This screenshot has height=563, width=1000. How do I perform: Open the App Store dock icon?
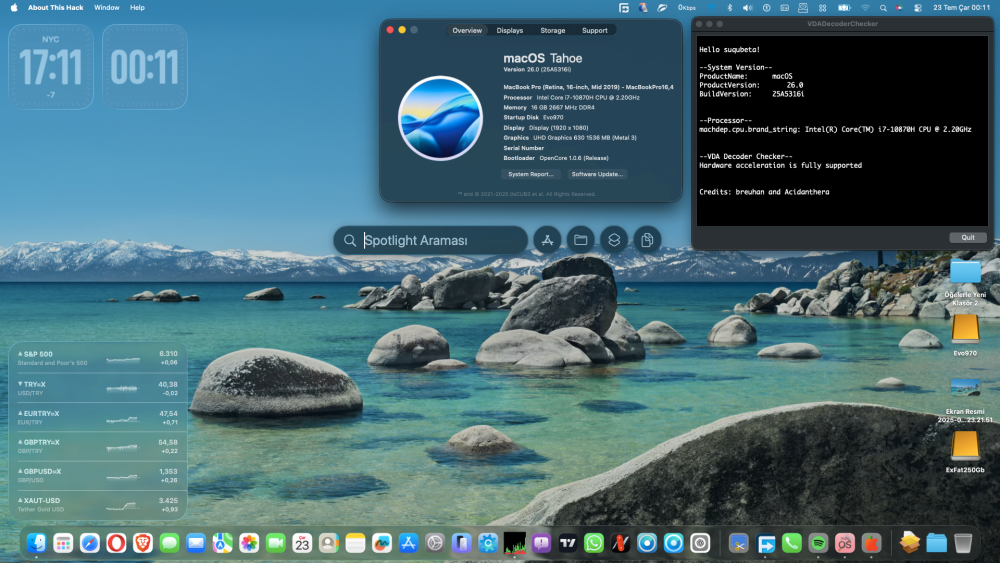(408, 543)
